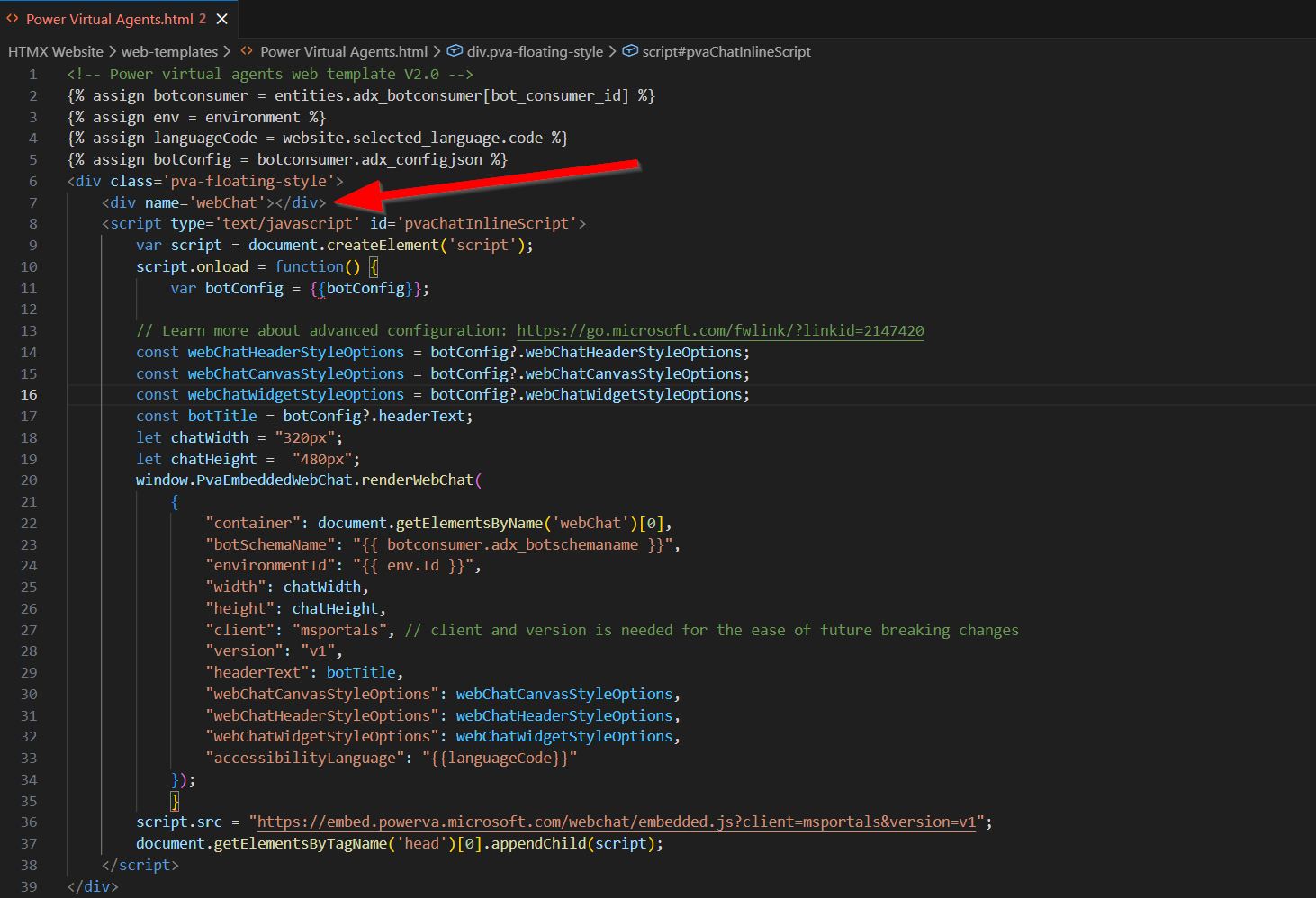Open the go.microsoft.com fwlink on line 13
The image size is (1316, 898).
click(x=718, y=330)
